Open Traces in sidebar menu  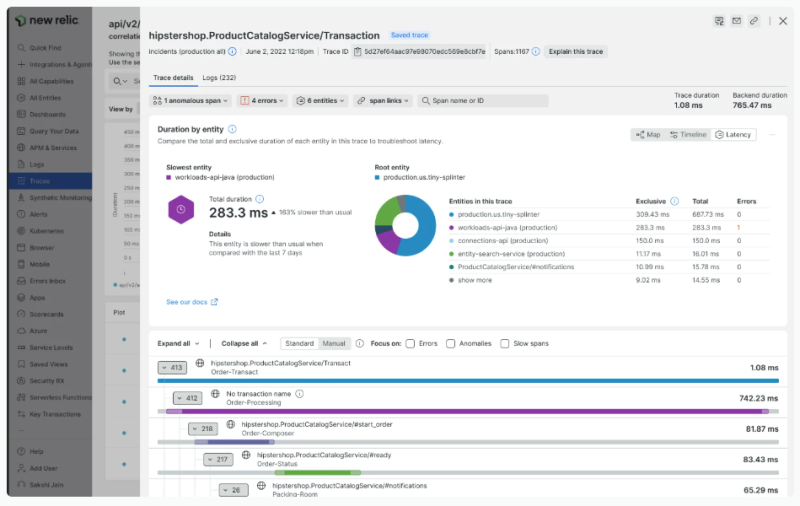pyautogui.click(x=50, y=181)
